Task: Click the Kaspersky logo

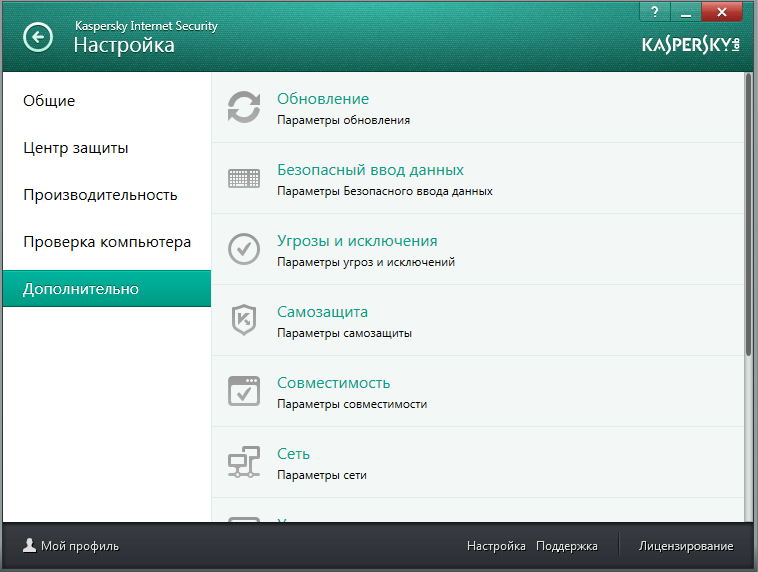Action: [x=691, y=45]
